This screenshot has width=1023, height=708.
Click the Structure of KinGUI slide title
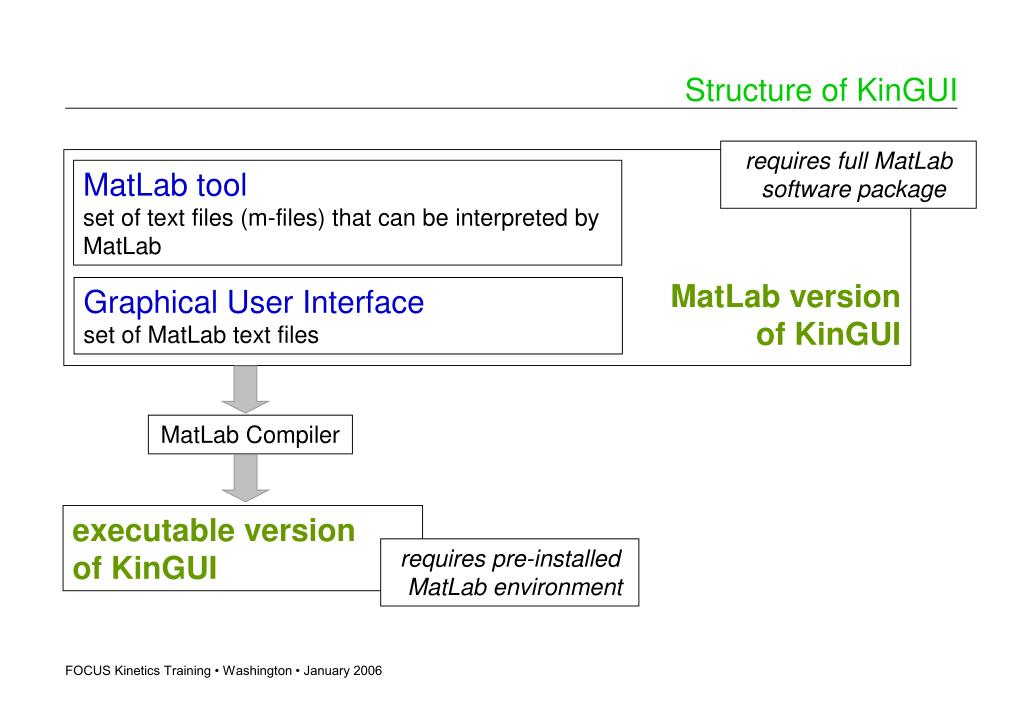(821, 90)
